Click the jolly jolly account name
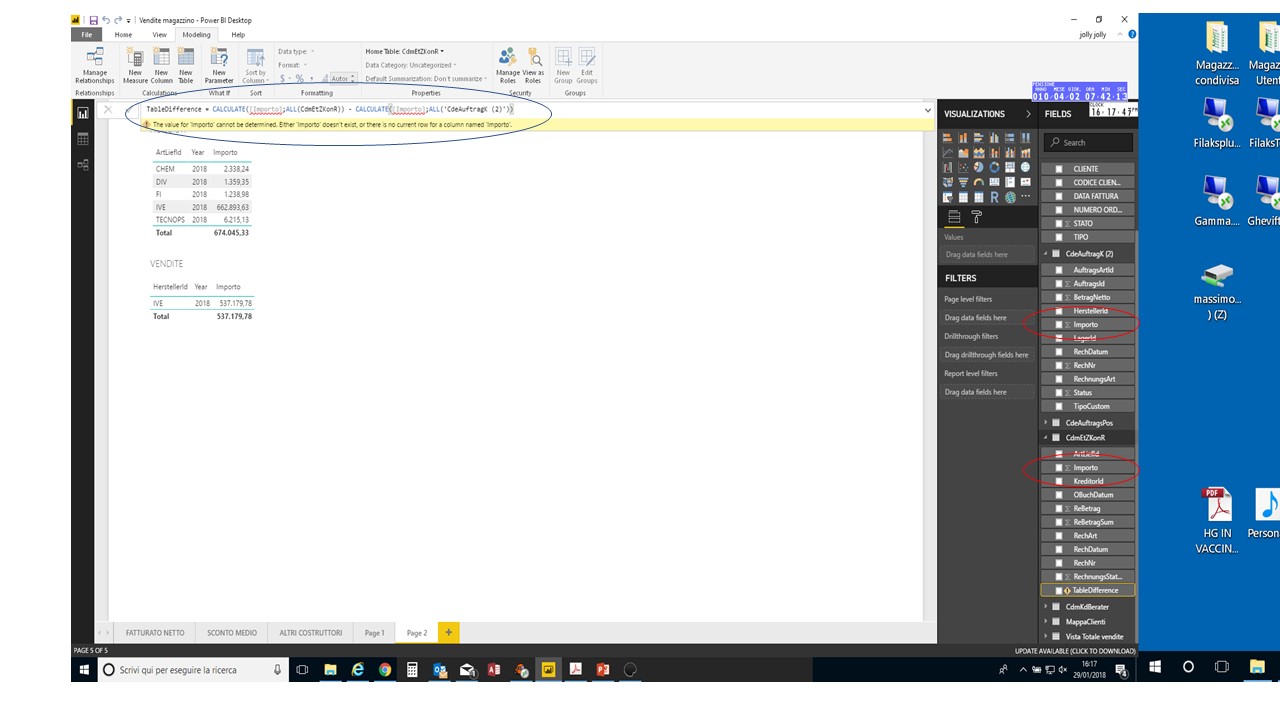The image size is (1280, 720). click(1091, 34)
